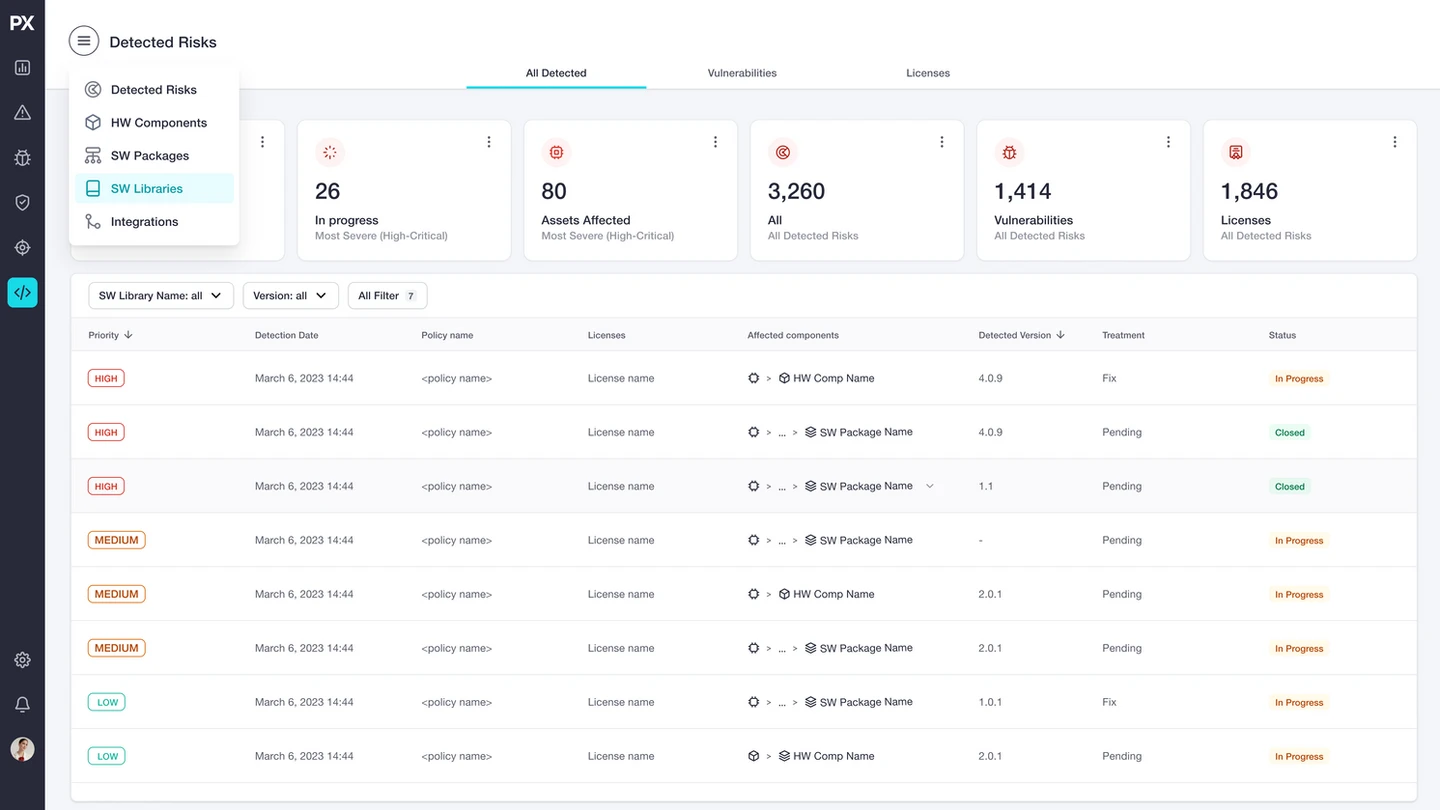Open the user avatar profile
The image size is (1440, 810).
(22, 749)
